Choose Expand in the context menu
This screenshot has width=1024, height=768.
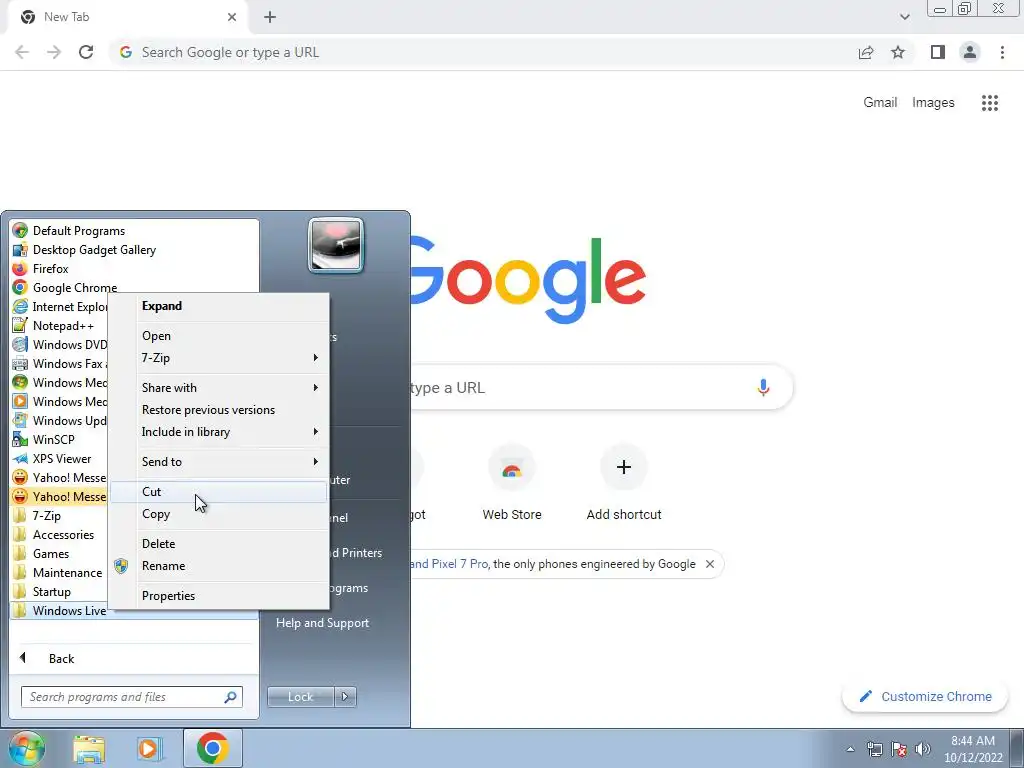tap(219, 306)
